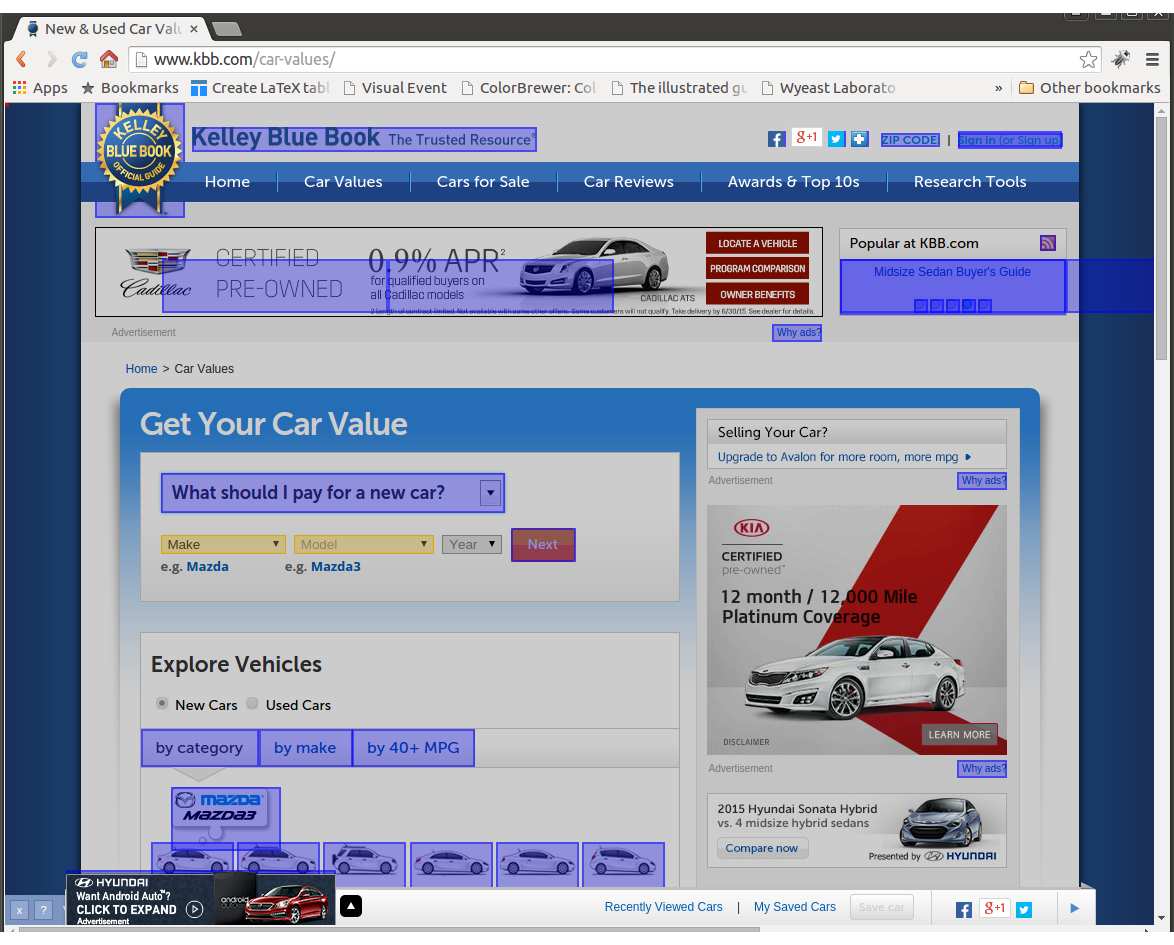Click the Next button
This screenshot has width=1174, height=945.
[x=543, y=544]
